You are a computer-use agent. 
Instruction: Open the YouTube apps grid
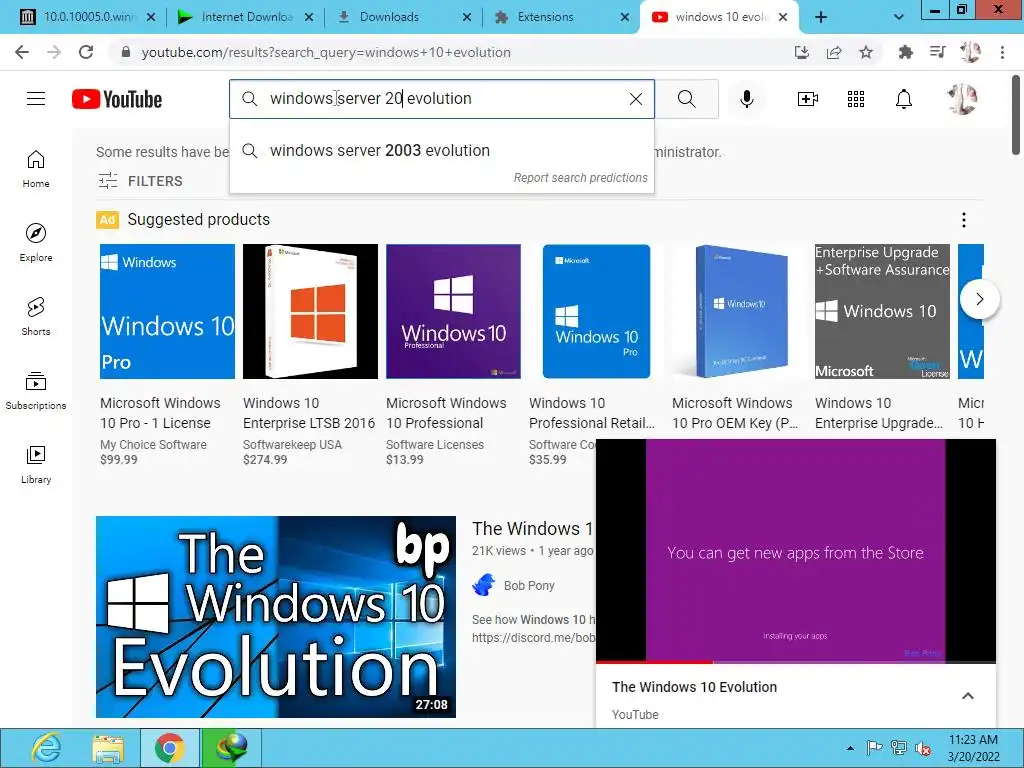pyautogui.click(x=856, y=99)
